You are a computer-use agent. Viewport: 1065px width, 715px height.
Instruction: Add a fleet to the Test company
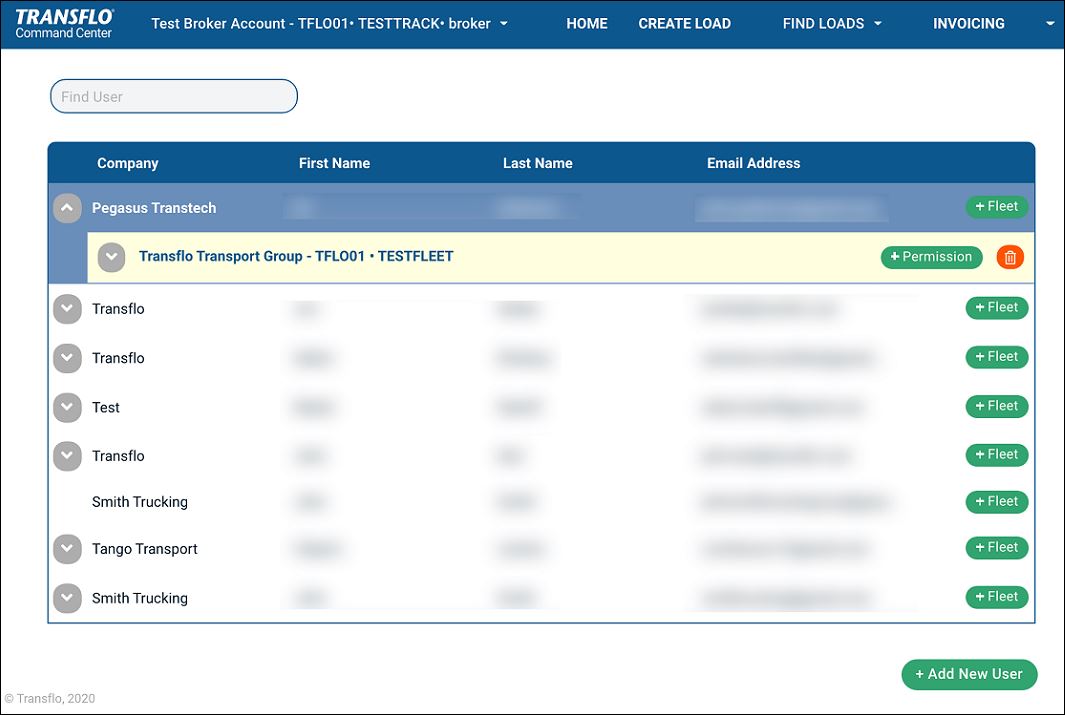(996, 406)
